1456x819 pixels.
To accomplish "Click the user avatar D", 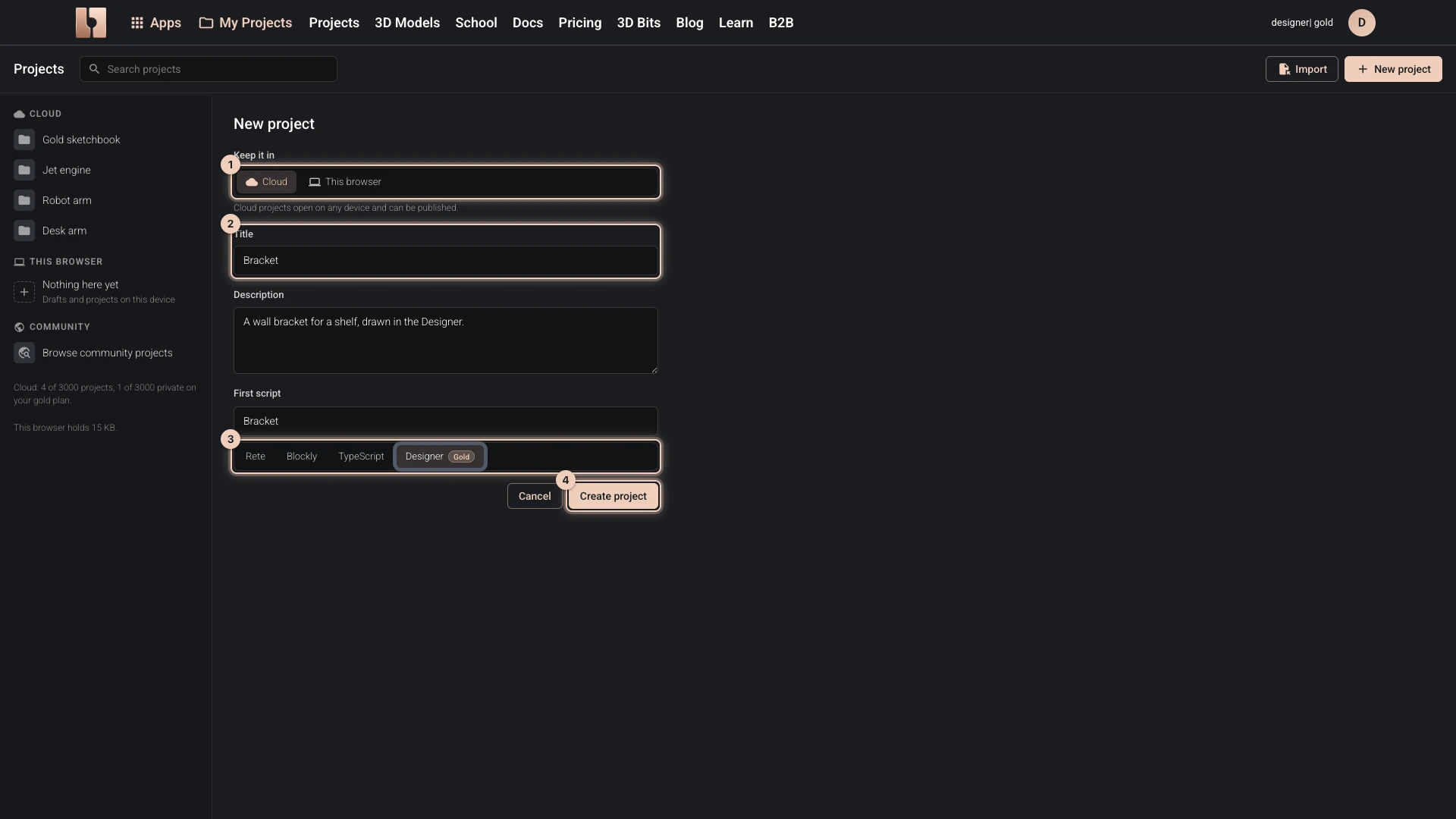I will (1361, 23).
